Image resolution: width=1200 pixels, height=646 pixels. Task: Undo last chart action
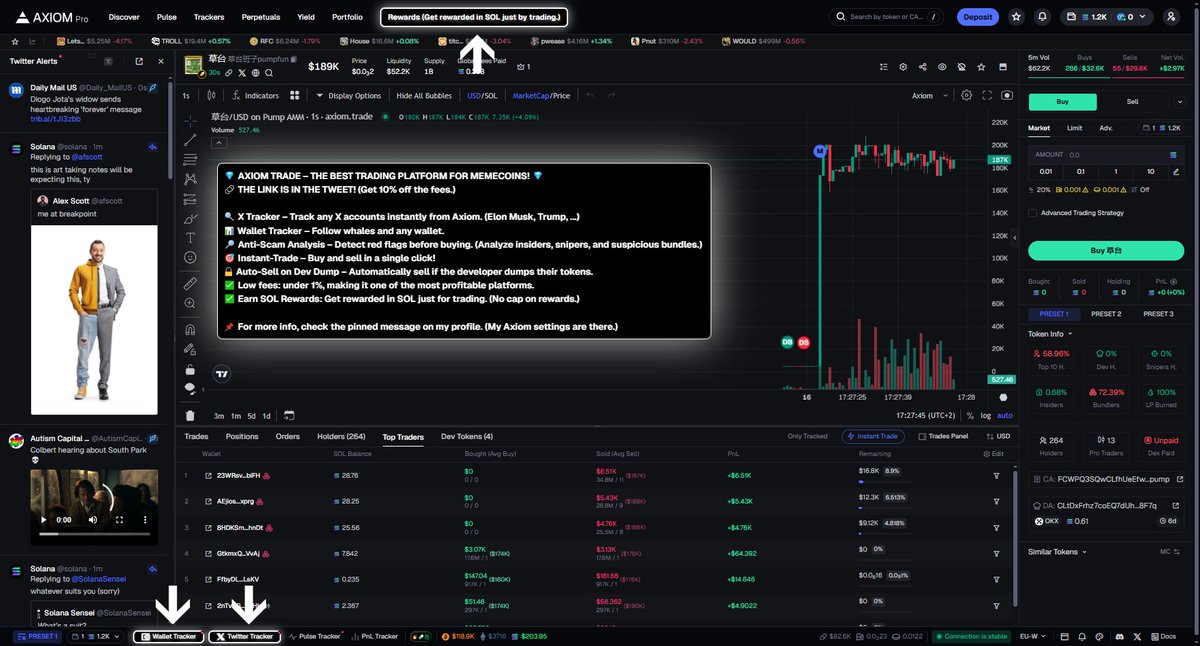click(x=590, y=96)
